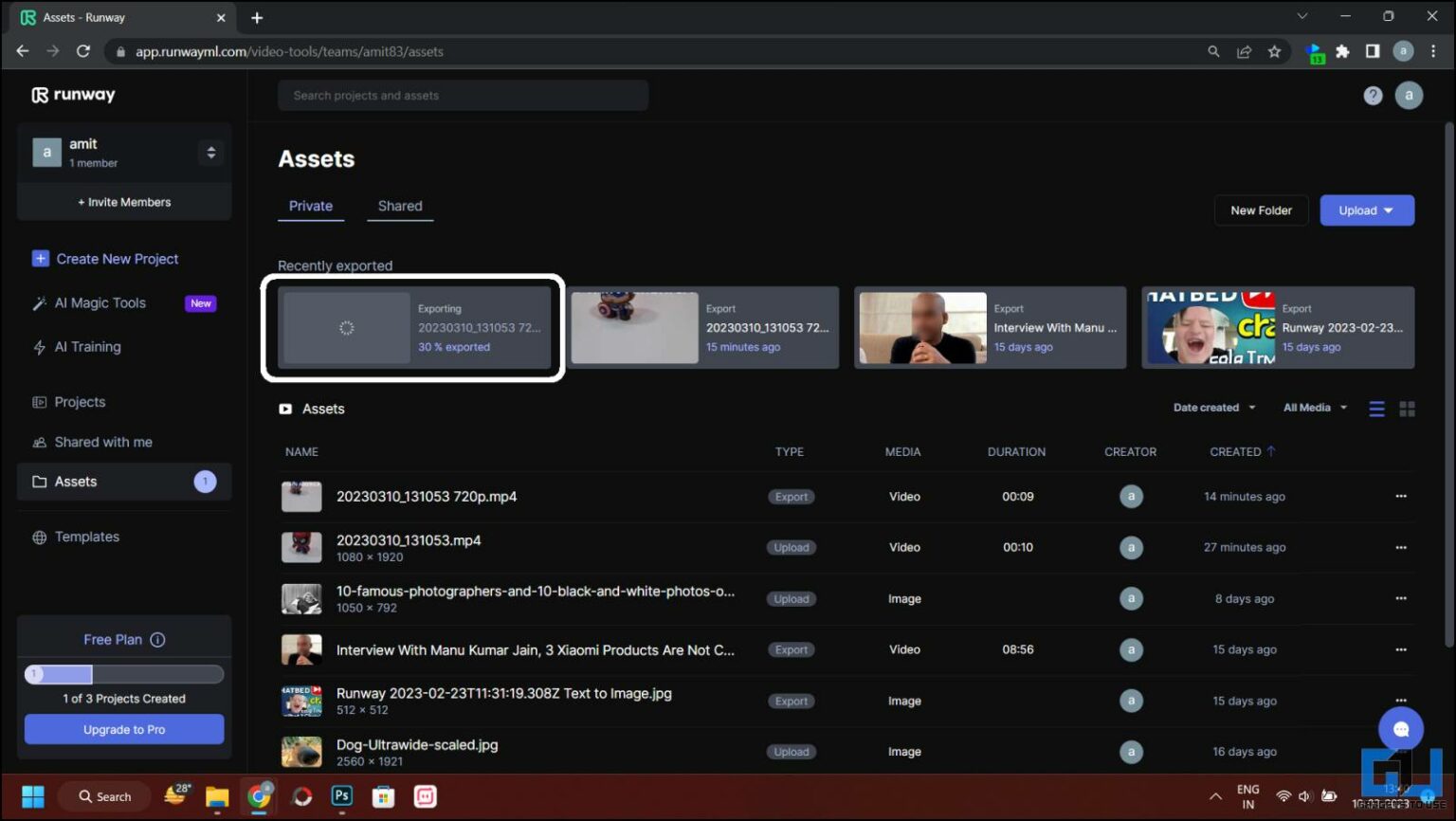The image size is (1456, 821).
Task: Click the Upgrade to Pro button
Action: pyautogui.click(x=124, y=730)
